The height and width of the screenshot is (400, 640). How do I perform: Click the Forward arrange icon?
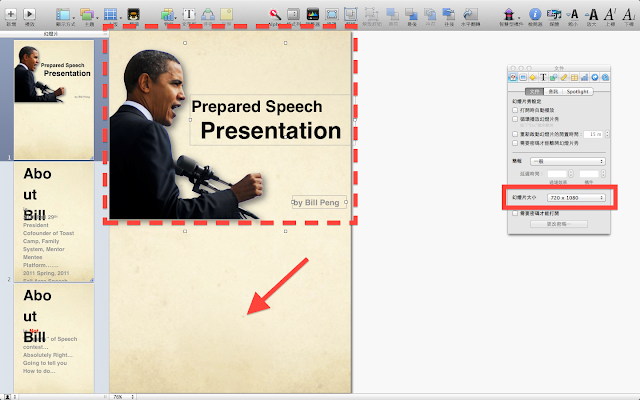(x=430, y=14)
